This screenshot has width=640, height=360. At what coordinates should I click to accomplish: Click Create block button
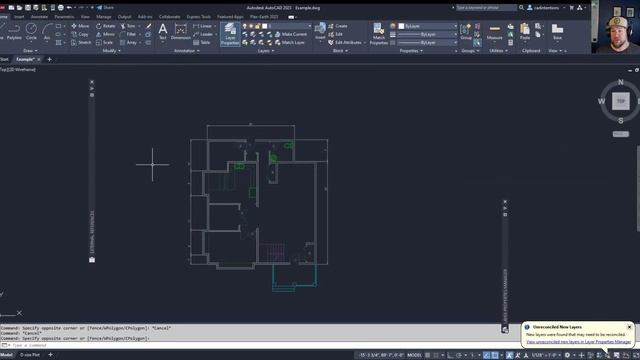pos(338,26)
